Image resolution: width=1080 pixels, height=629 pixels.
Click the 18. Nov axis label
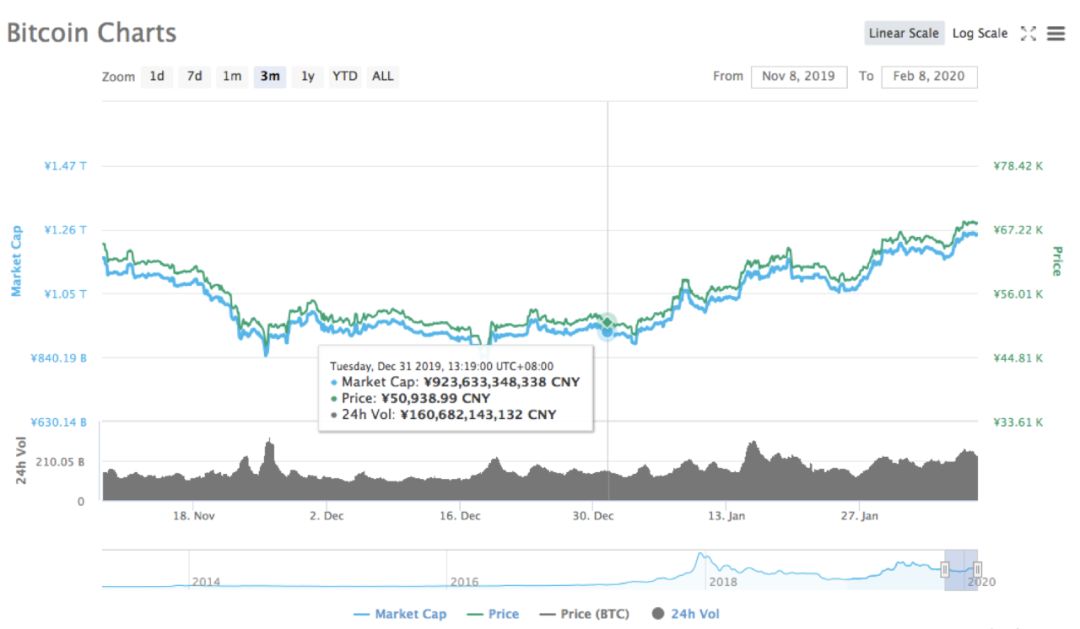tap(194, 515)
